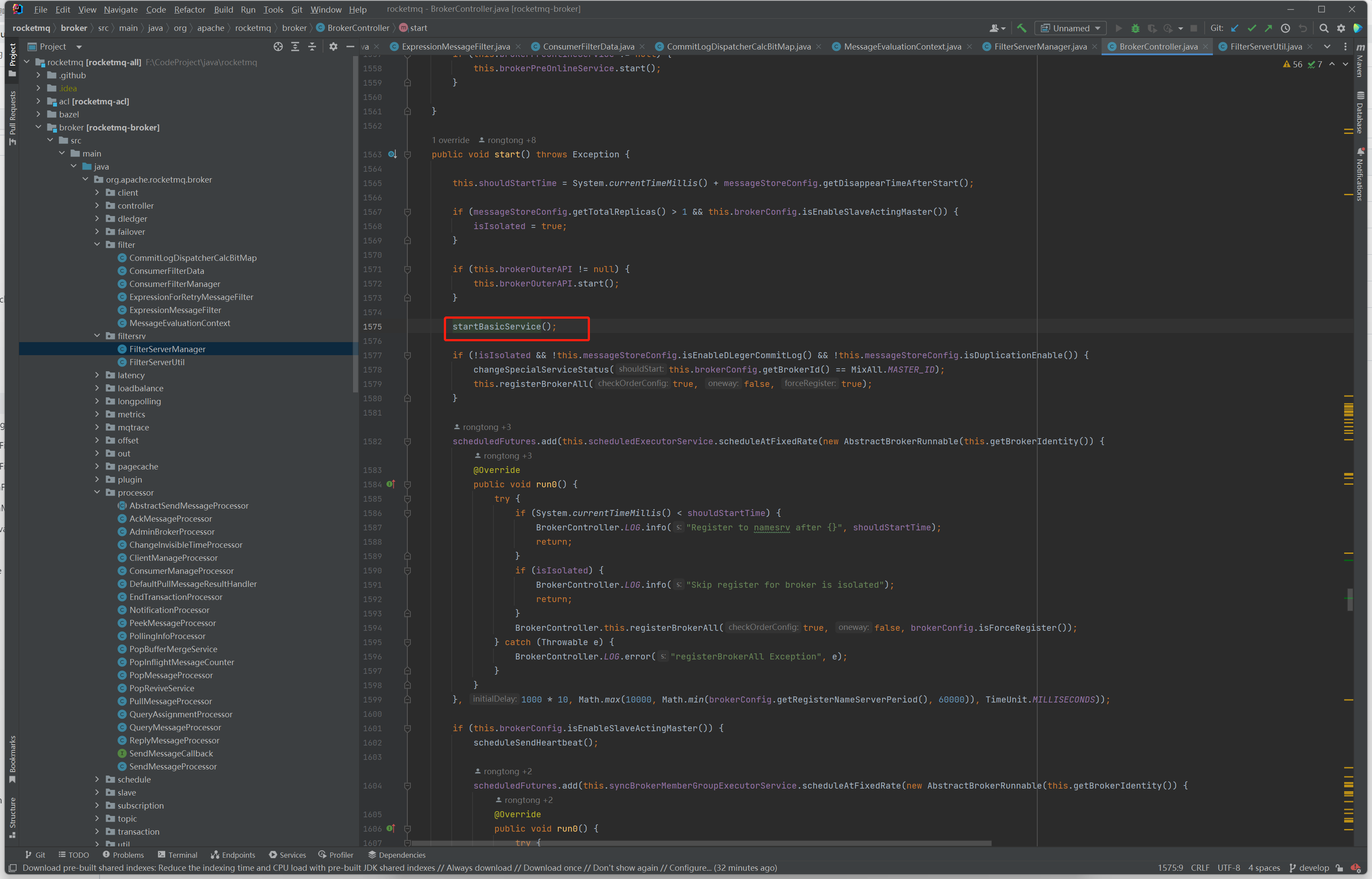Open the Terminal tool window
Image resolution: width=1372 pixels, height=879 pixels.
point(177,855)
